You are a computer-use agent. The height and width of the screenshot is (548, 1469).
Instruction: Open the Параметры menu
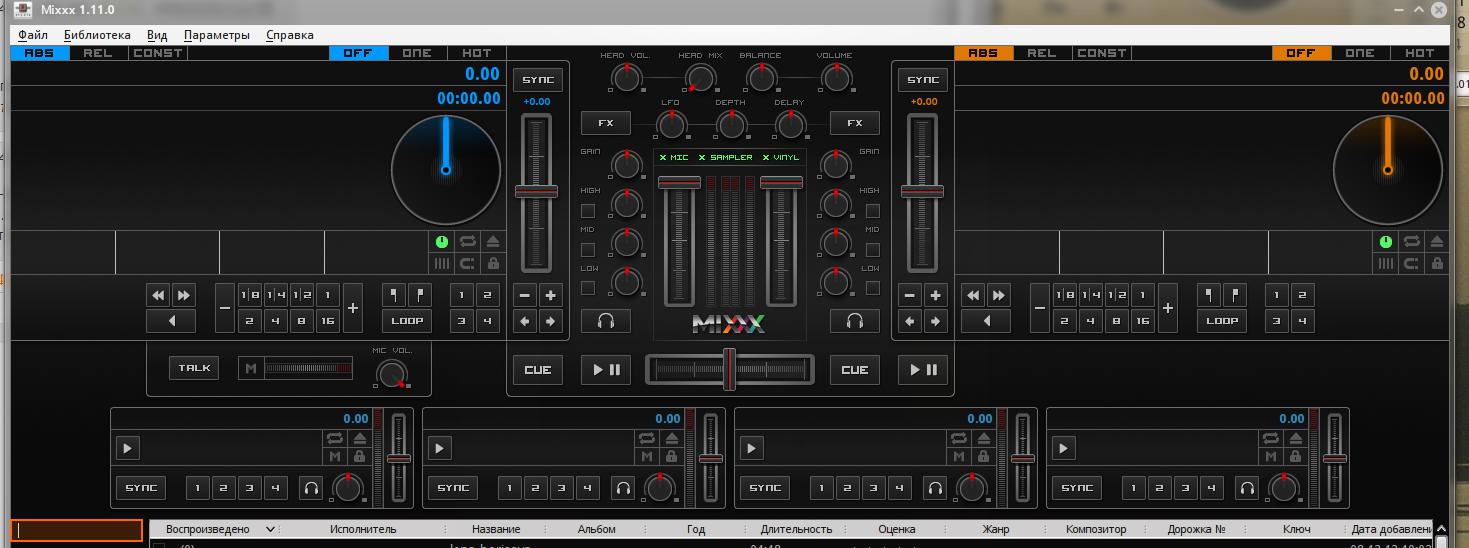coord(217,35)
